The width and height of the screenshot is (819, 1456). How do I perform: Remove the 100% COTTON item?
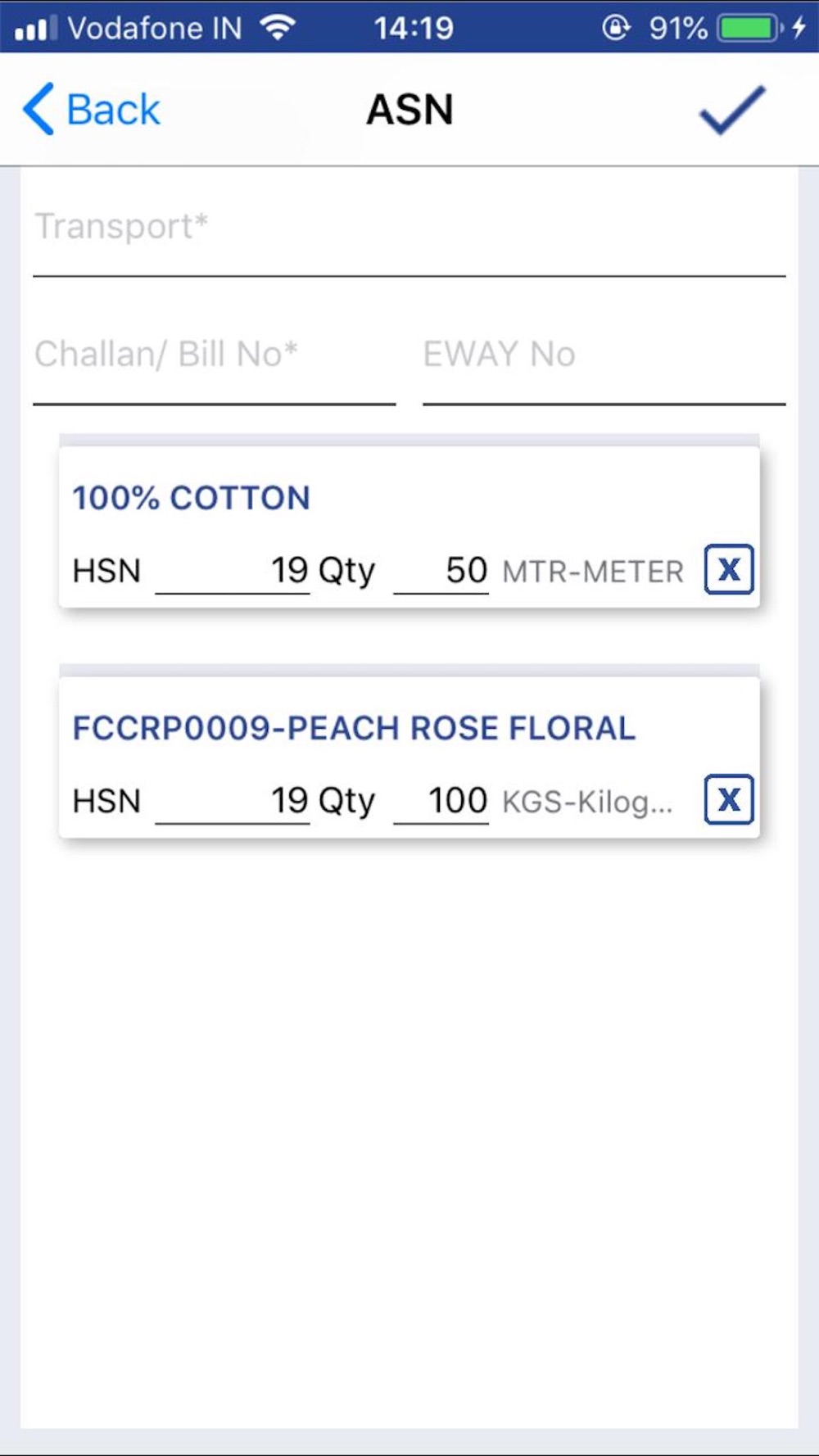pyautogui.click(x=728, y=569)
